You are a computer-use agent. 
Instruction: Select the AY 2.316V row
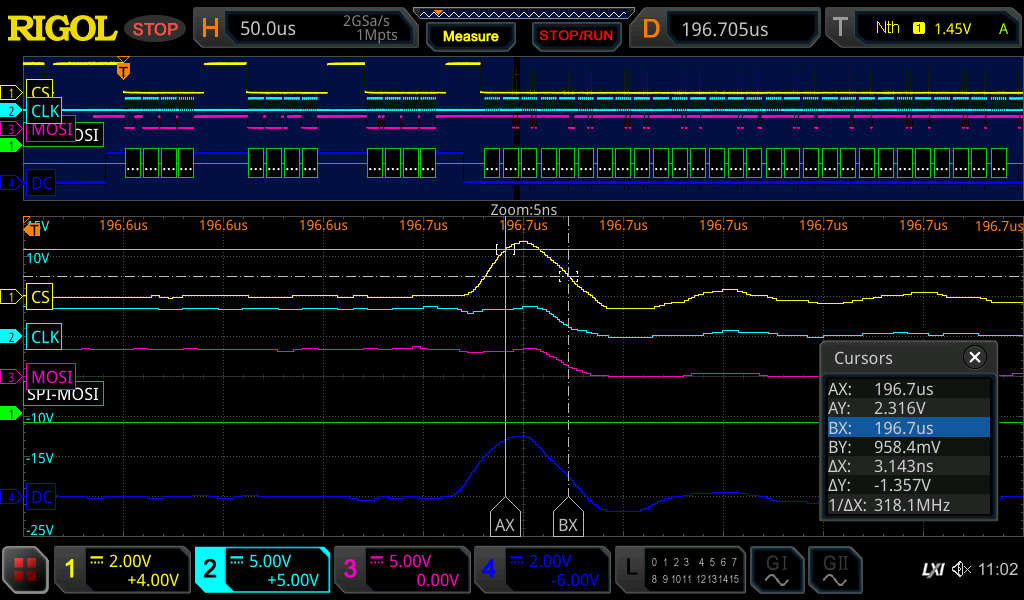(x=908, y=408)
